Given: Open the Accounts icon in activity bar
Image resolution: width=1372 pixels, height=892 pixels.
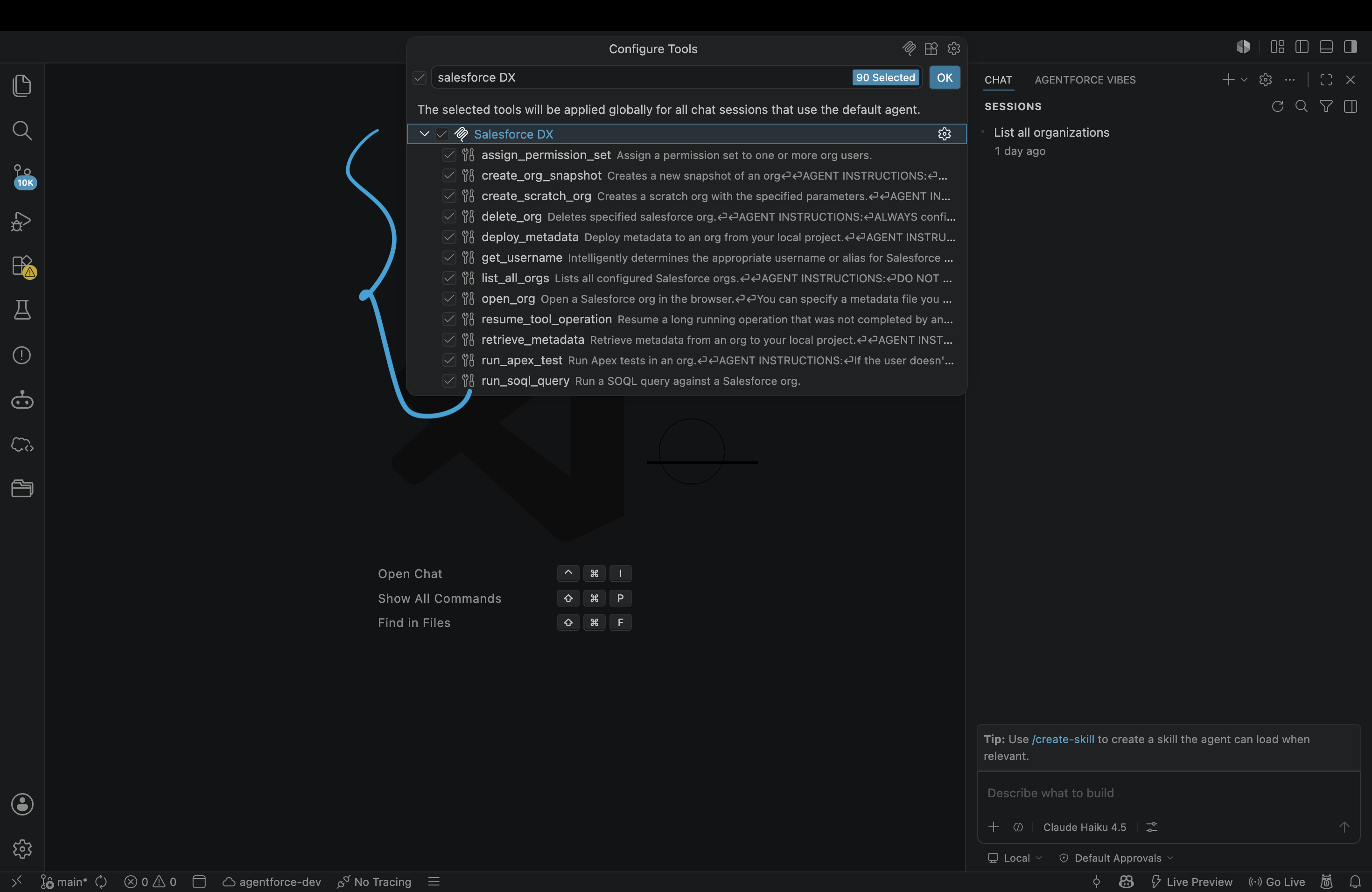Looking at the screenshot, I should click(22, 804).
